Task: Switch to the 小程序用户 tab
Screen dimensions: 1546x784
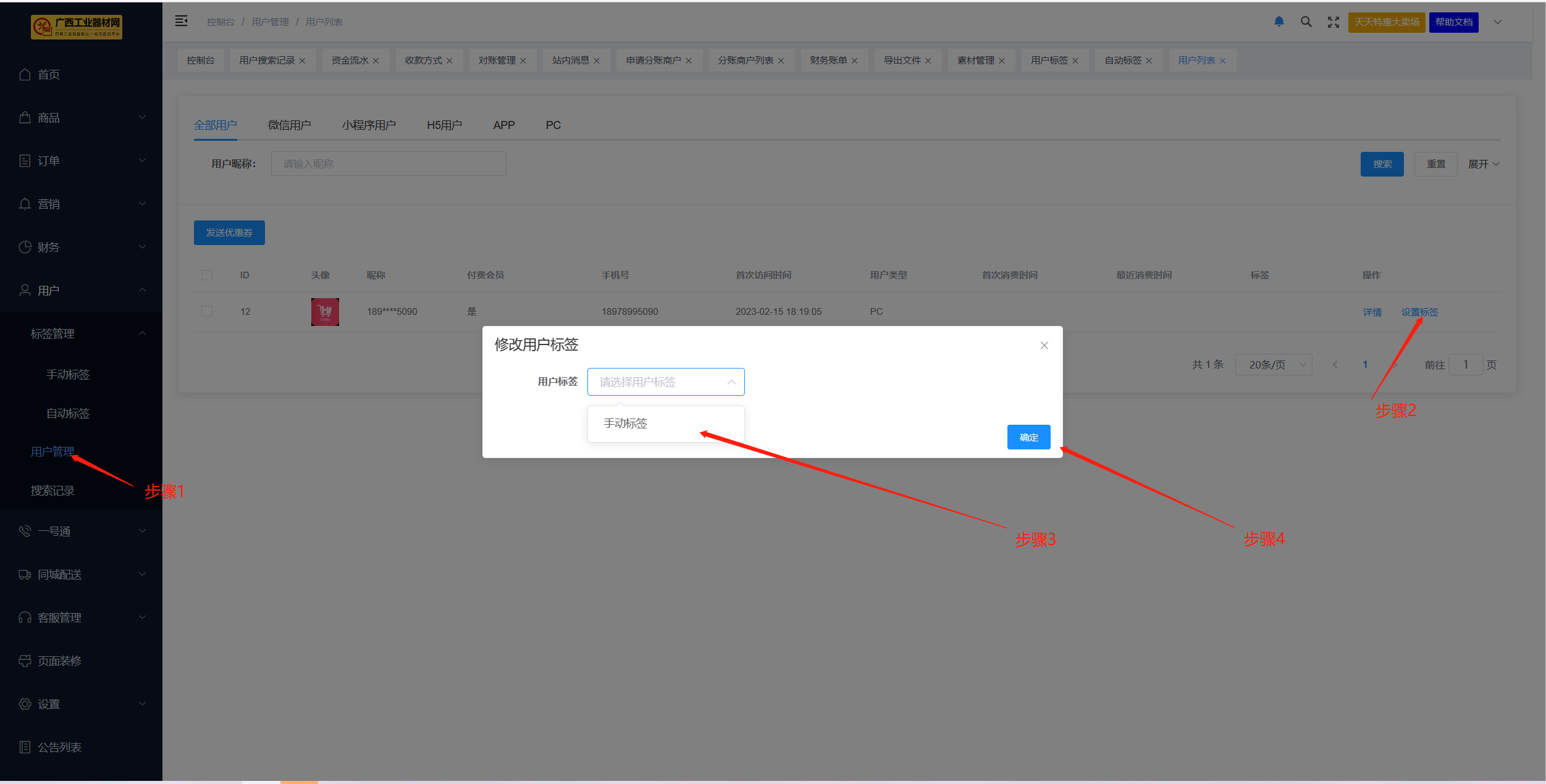Action: [369, 125]
